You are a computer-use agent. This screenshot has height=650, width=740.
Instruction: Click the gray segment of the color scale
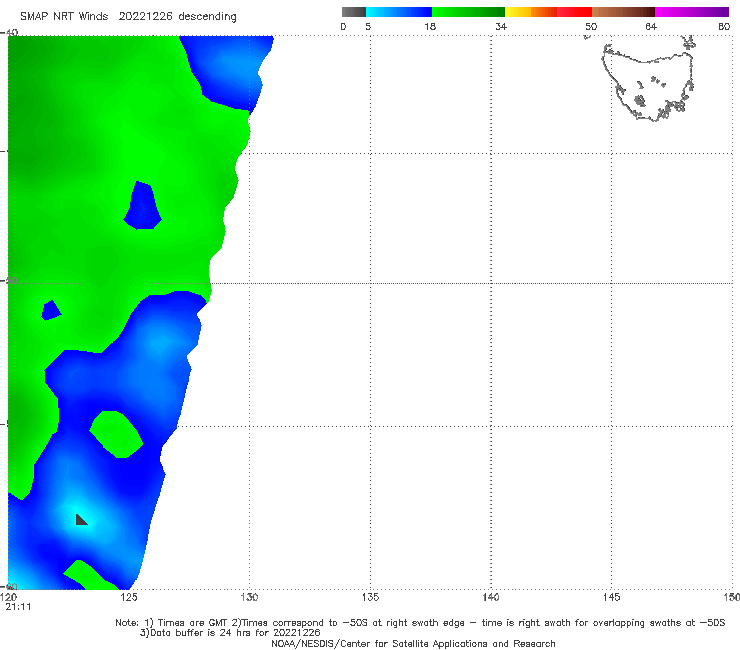point(353,12)
